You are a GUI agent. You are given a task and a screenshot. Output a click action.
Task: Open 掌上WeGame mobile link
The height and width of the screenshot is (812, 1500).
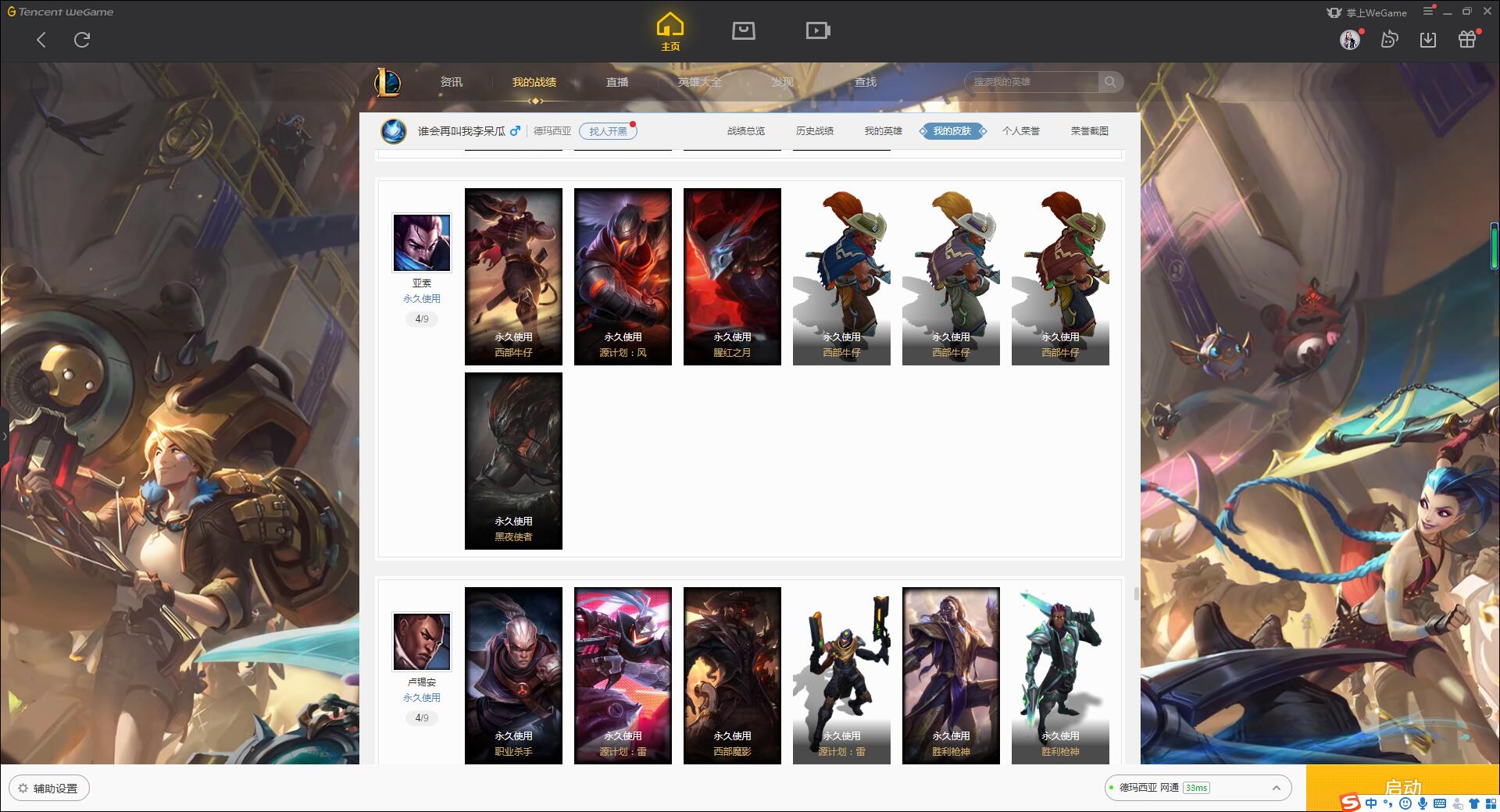[1366, 12]
